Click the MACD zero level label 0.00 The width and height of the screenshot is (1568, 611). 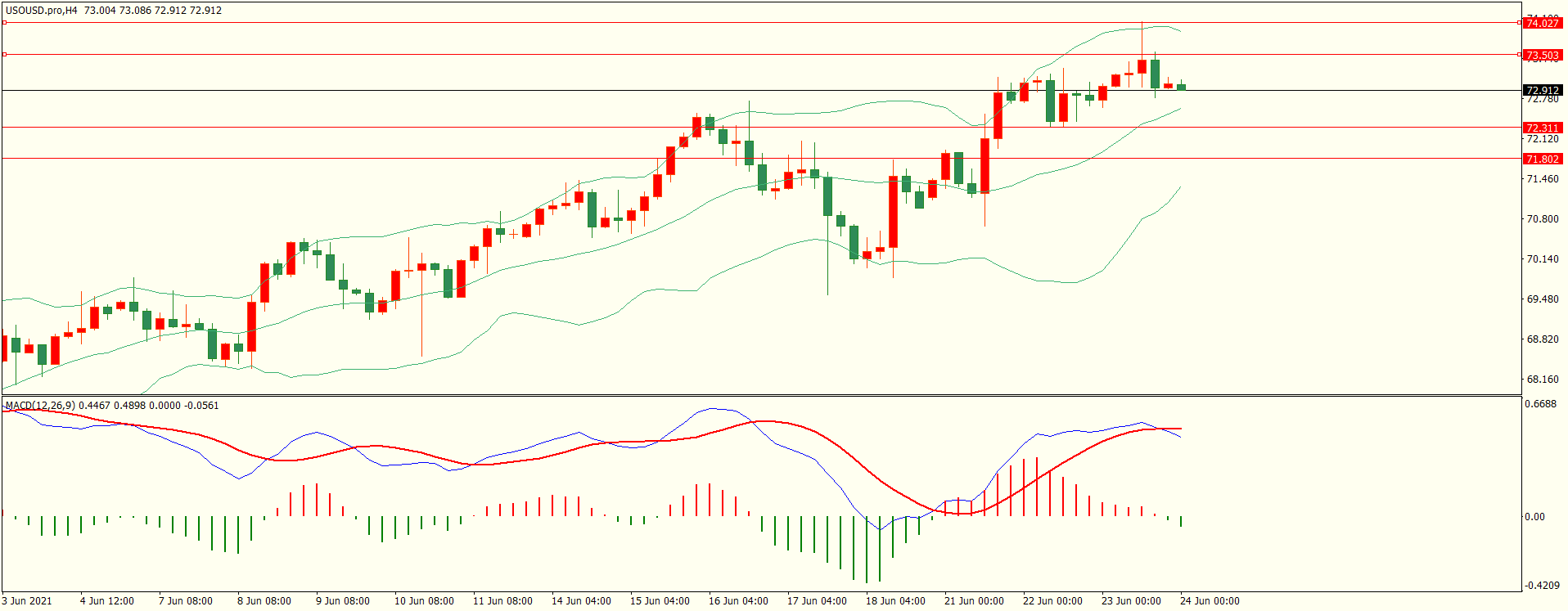pos(1534,517)
